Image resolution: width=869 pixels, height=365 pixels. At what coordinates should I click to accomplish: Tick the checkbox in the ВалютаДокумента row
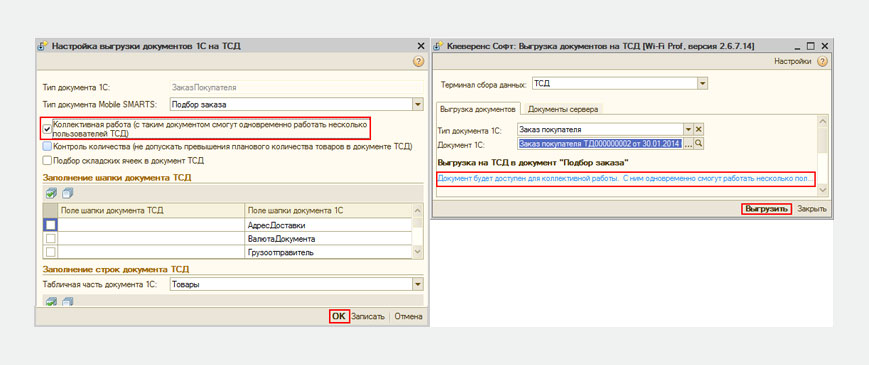click(x=50, y=239)
